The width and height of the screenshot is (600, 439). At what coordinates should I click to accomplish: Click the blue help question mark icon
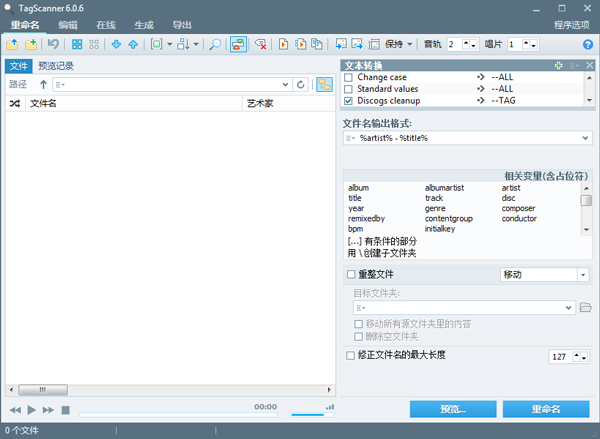tap(587, 45)
